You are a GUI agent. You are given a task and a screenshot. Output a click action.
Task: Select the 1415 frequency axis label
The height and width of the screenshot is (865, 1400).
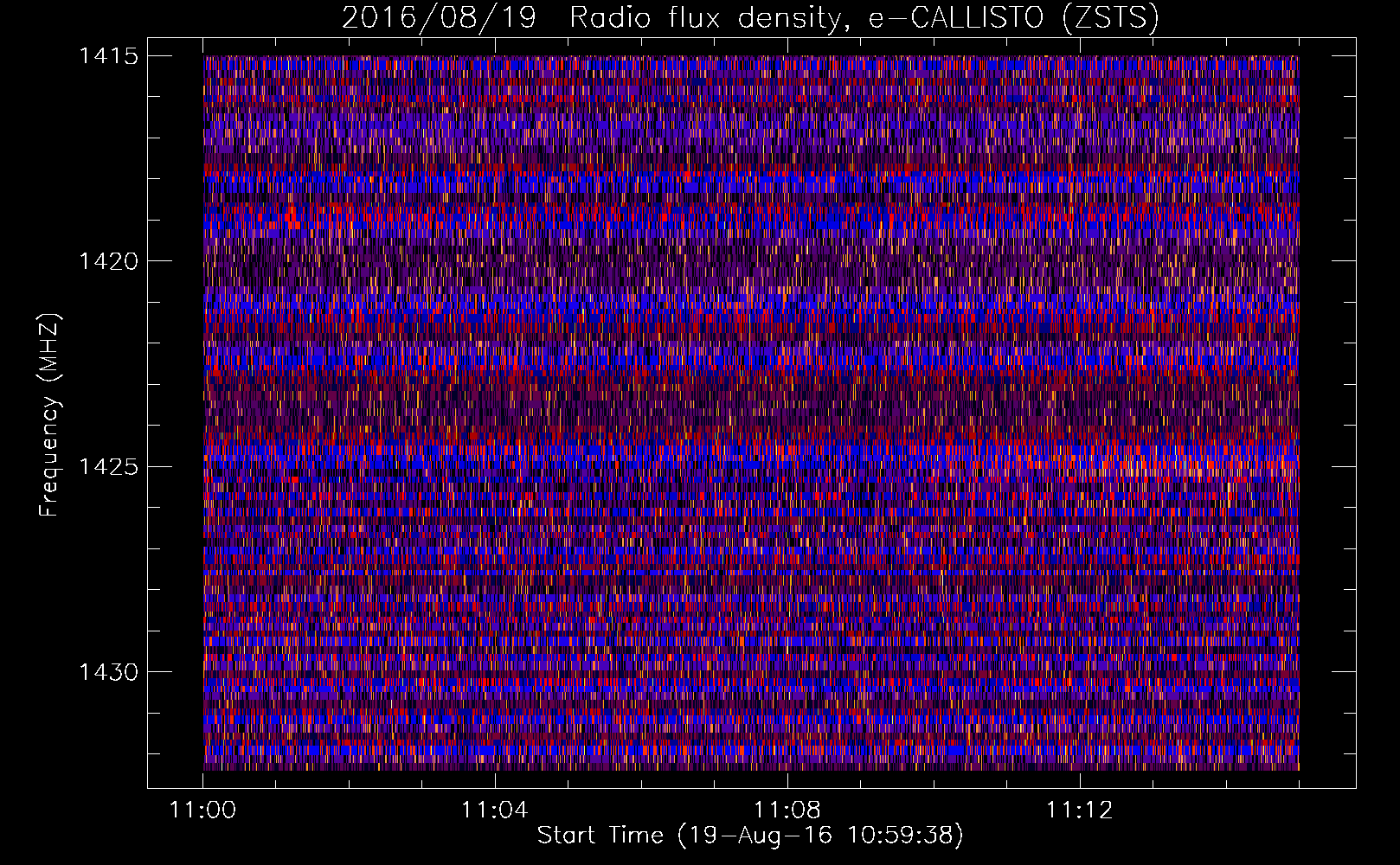point(108,56)
